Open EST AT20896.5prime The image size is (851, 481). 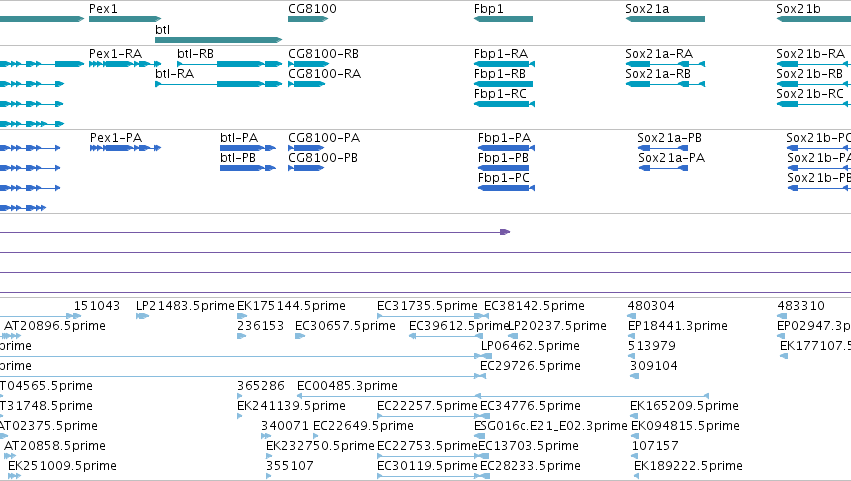coord(55,326)
